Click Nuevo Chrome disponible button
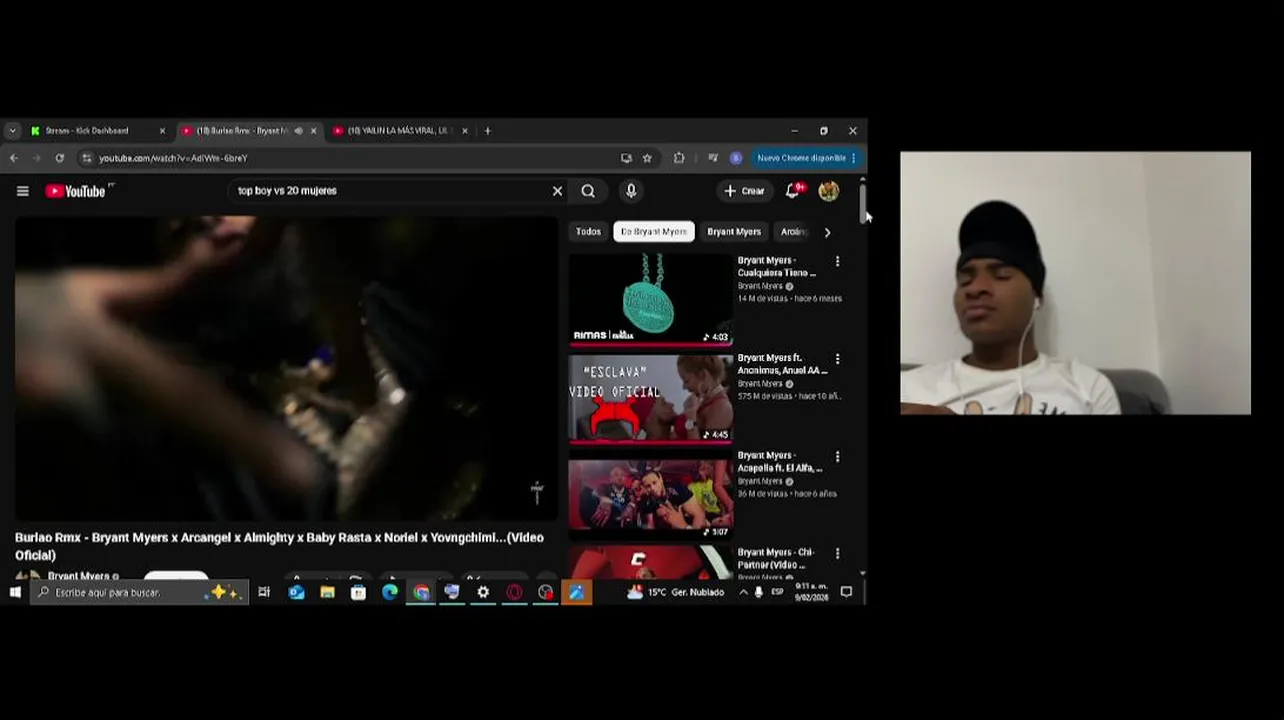This screenshot has height=720, width=1284. (x=805, y=158)
